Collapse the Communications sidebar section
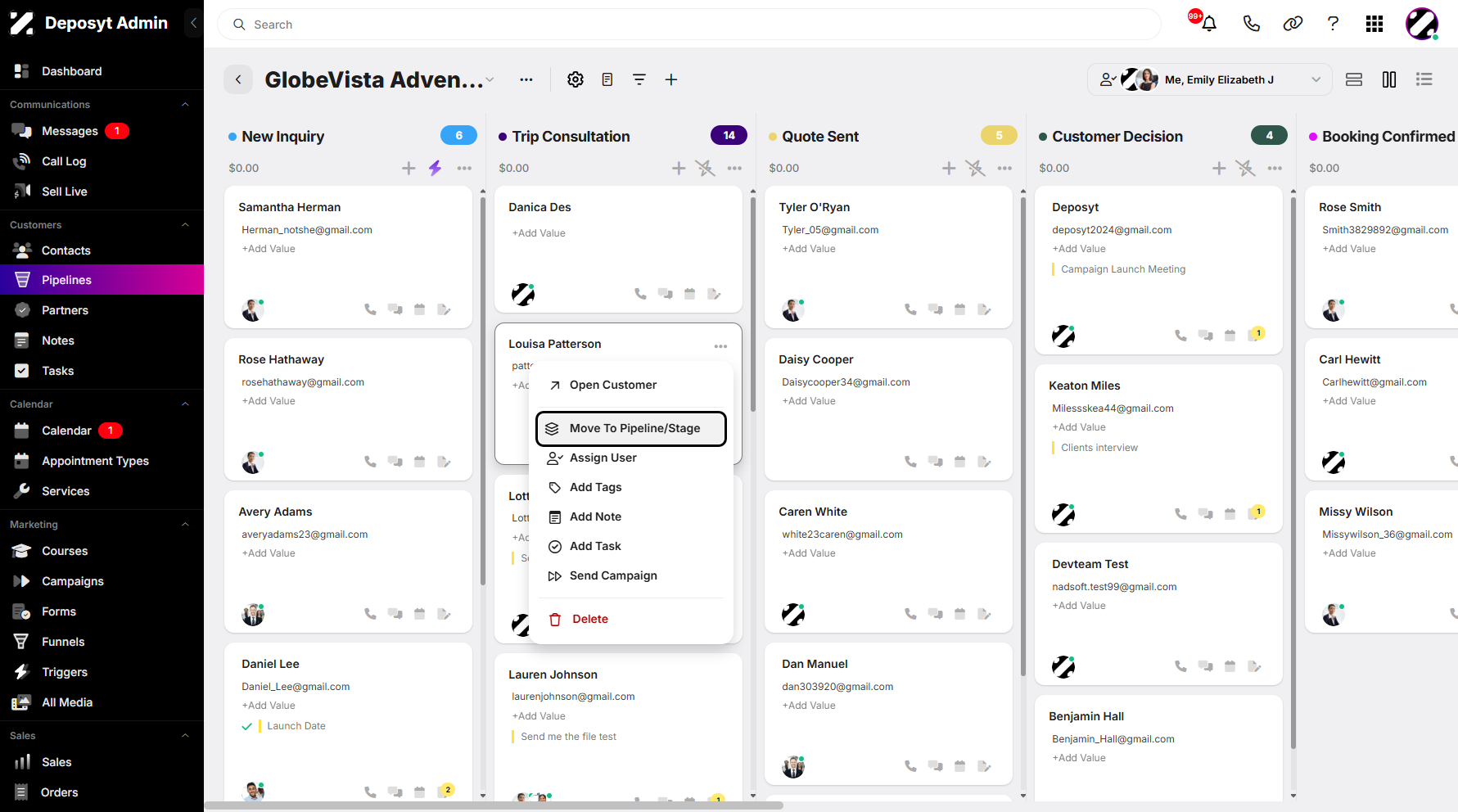 [185, 104]
